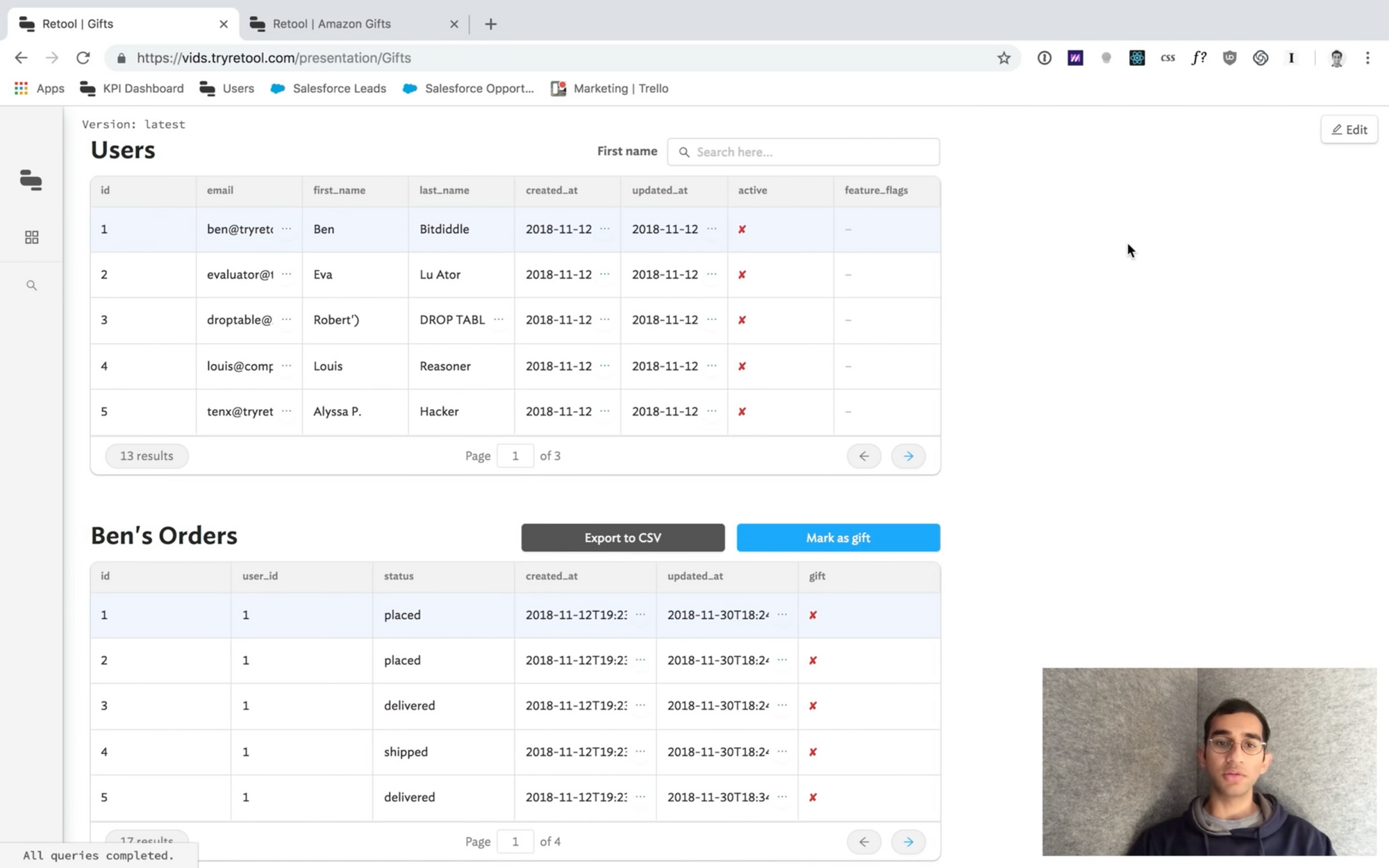Open the React DevTools extension icon
This screenshot has height=868, width=1389.
click(x=1137, y=58)
